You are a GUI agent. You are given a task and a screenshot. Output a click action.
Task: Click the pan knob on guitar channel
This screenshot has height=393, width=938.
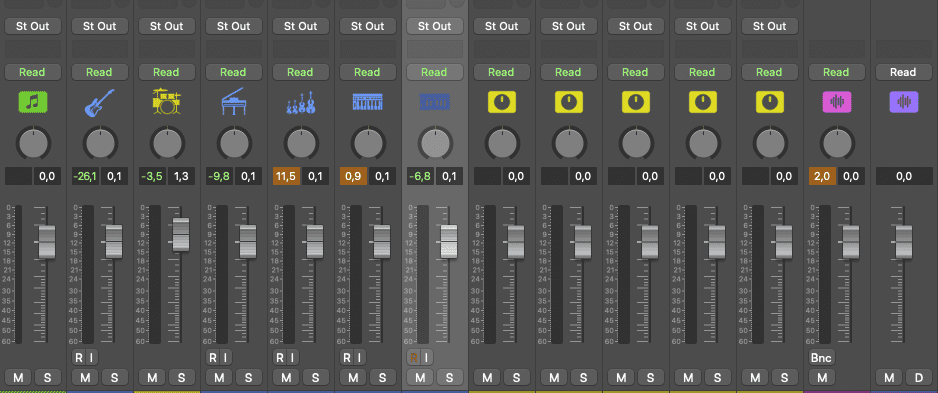(x=99, y=143)
